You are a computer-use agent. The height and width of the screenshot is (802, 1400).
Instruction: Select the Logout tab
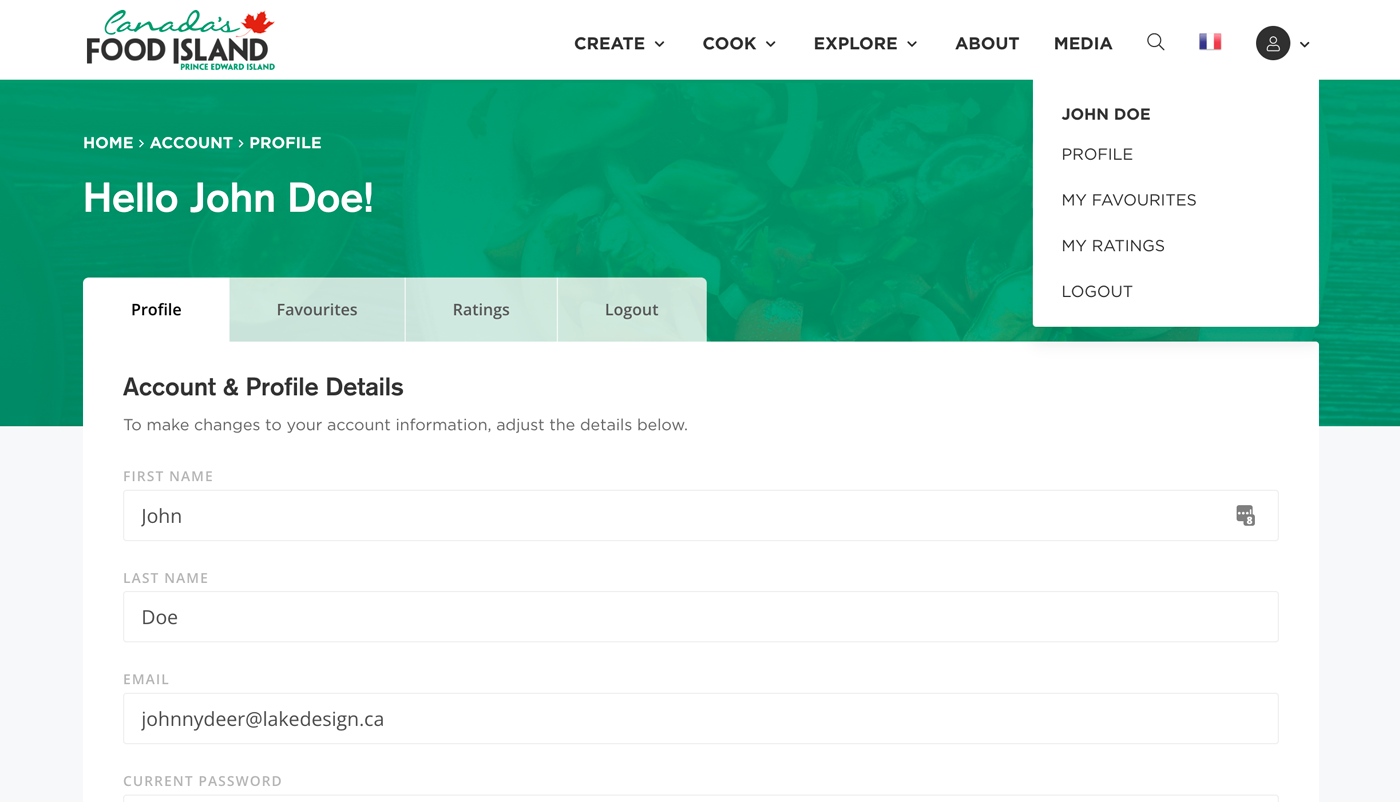click(x=631, y=310)
